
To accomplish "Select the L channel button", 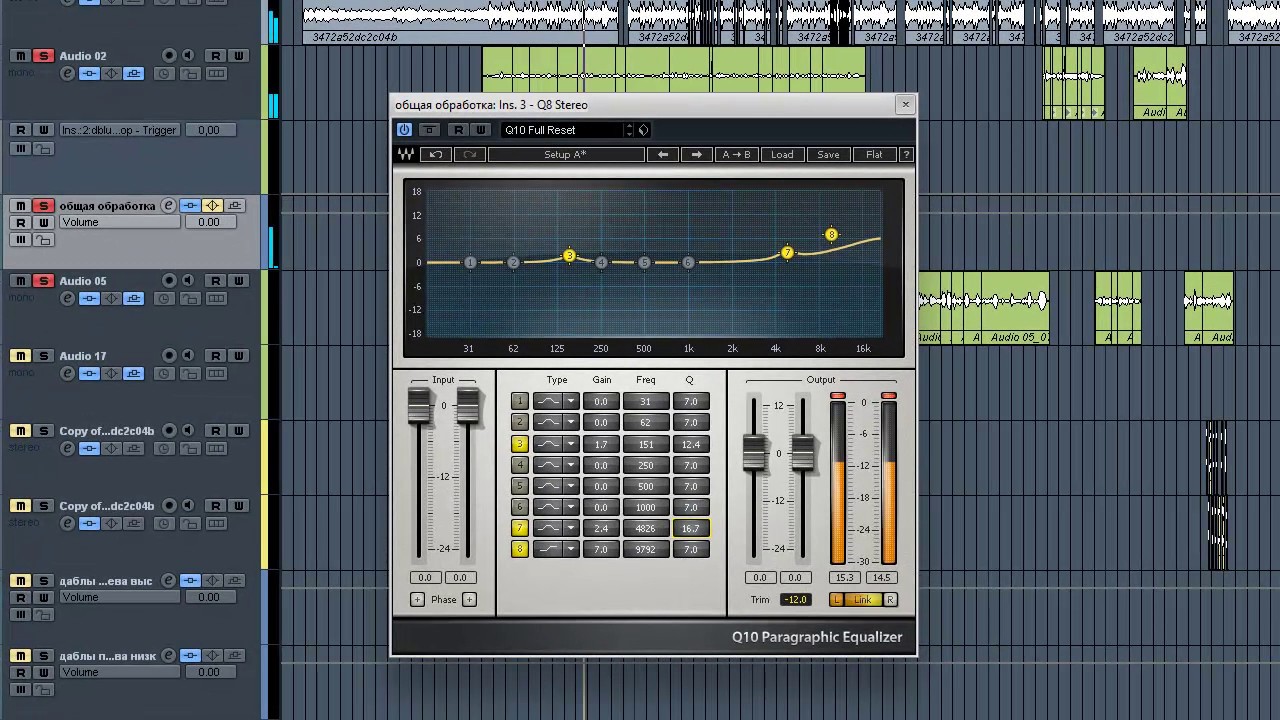I will point(837,599).
